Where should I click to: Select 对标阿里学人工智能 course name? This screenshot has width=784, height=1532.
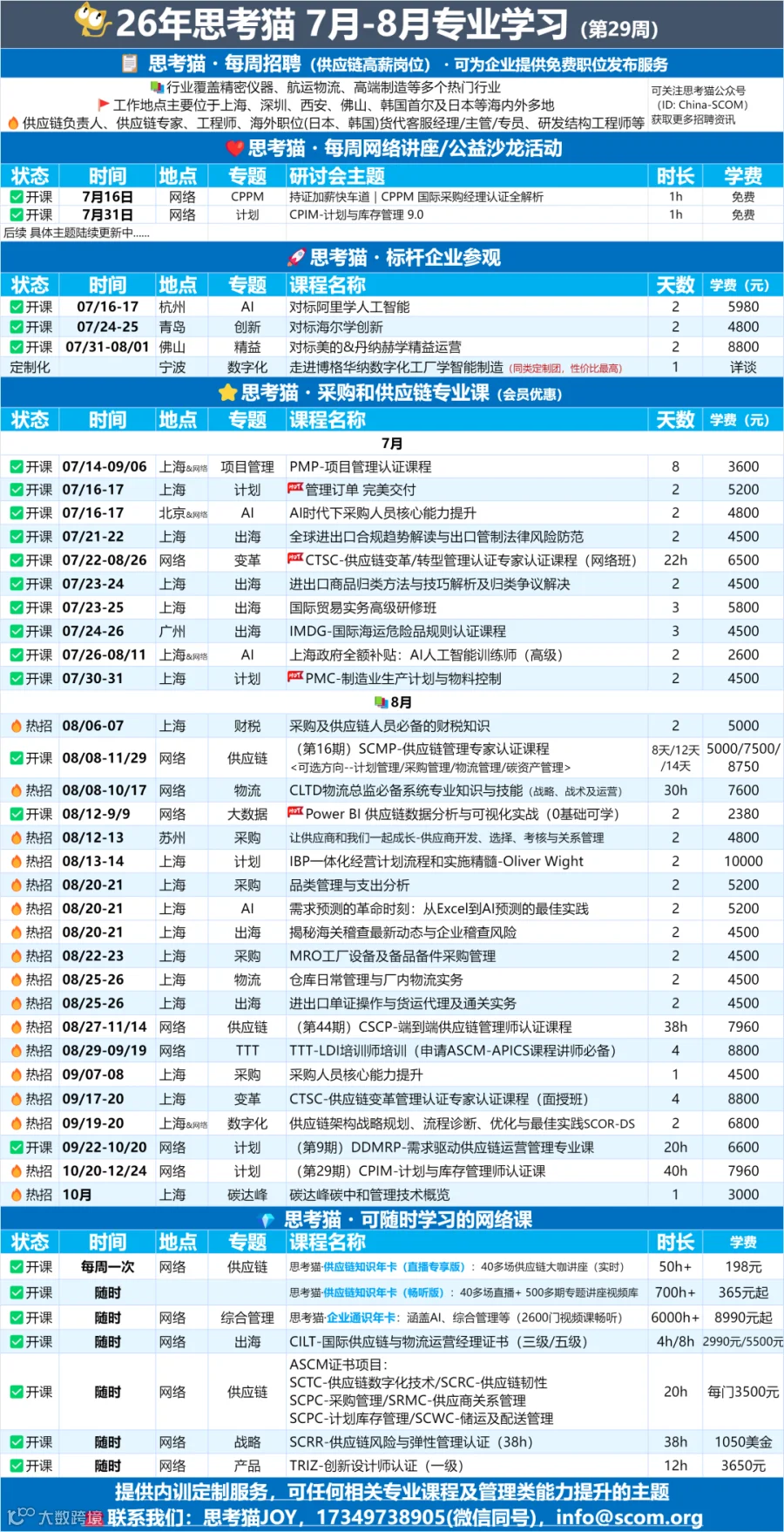click(349, 307)
